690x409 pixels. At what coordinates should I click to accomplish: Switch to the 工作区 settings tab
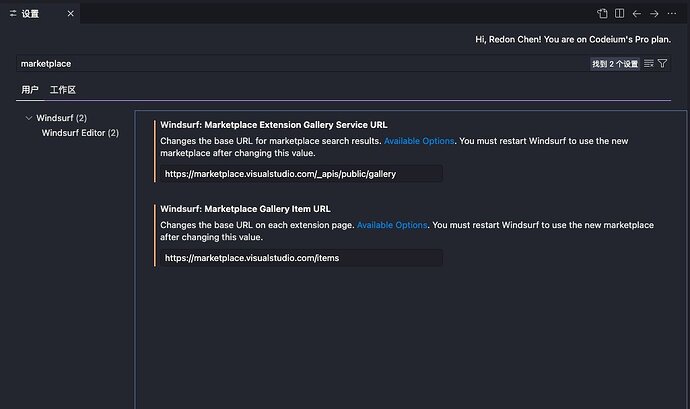pos(62,90)
